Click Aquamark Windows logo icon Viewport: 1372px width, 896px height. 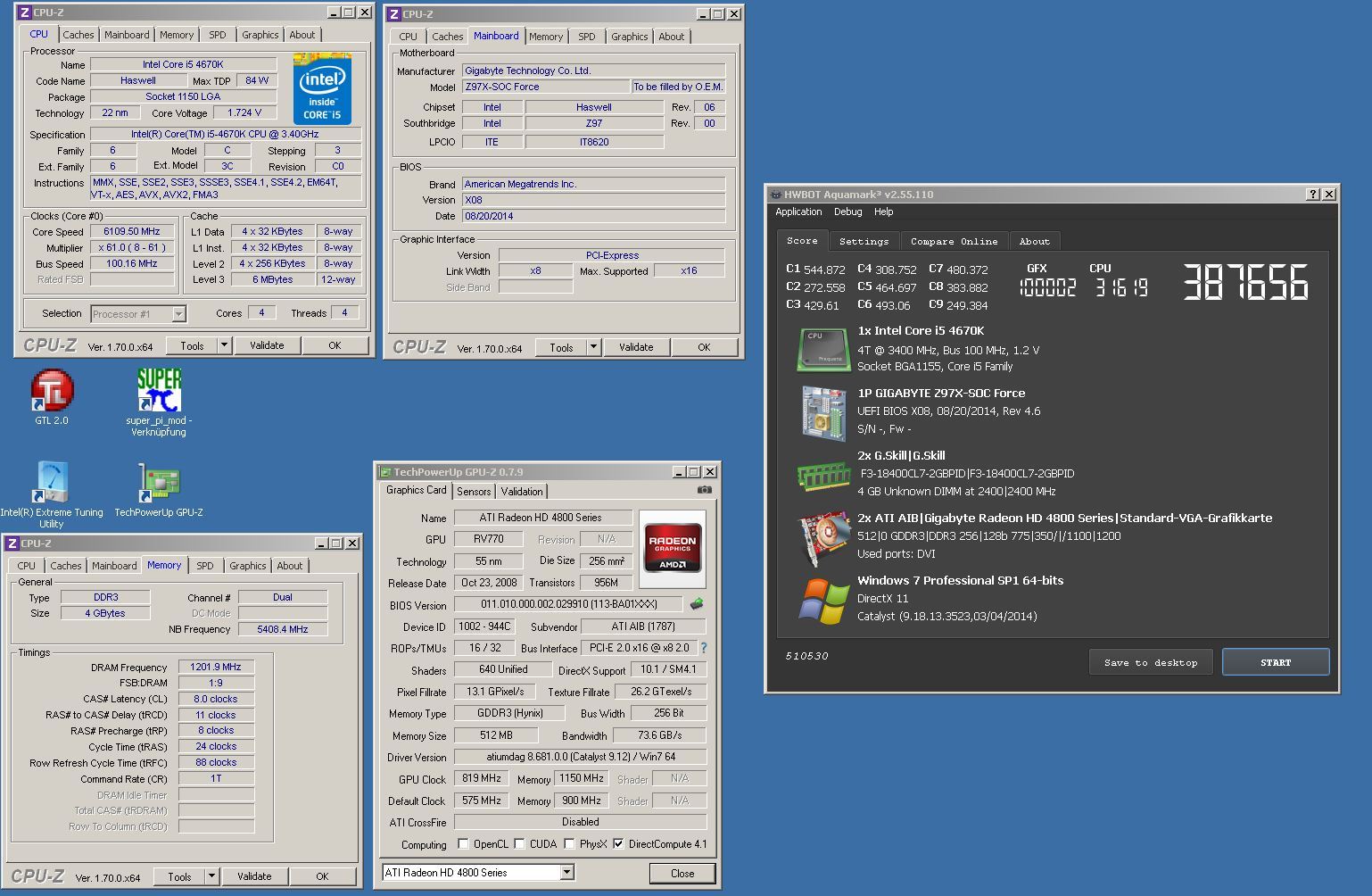pos(822,601)
